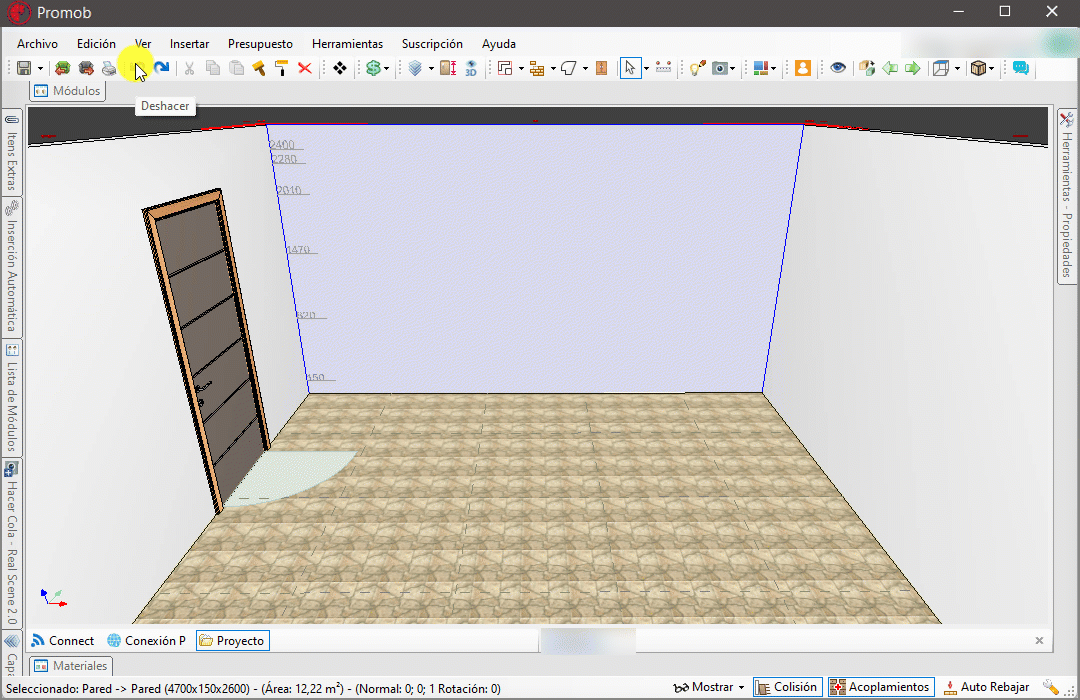Expand the layers dropdown arrow
Viewport: 1080px width, 700px height.
pyautogui.click(x=431, y=68)
